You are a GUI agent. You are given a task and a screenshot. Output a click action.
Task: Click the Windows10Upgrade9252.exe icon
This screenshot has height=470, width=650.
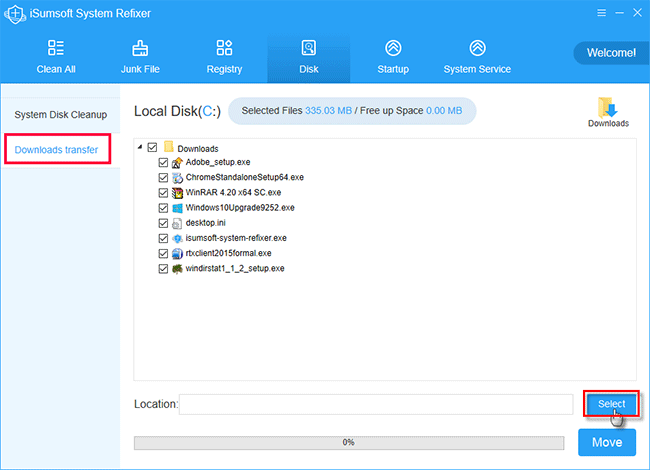point(177,208)
